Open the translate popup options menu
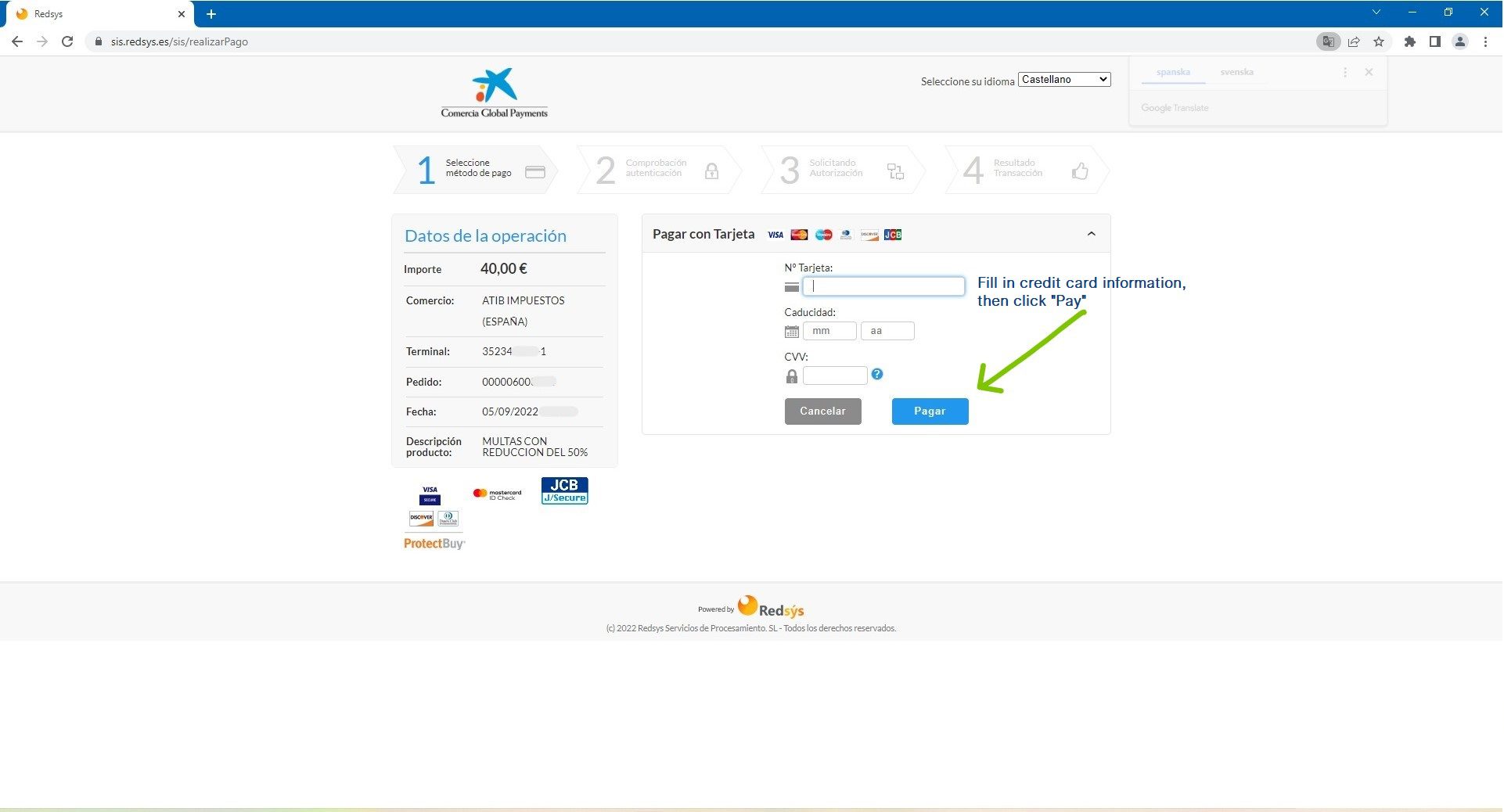This screenshot has height=812, width=1504. tap(1345, 72)
